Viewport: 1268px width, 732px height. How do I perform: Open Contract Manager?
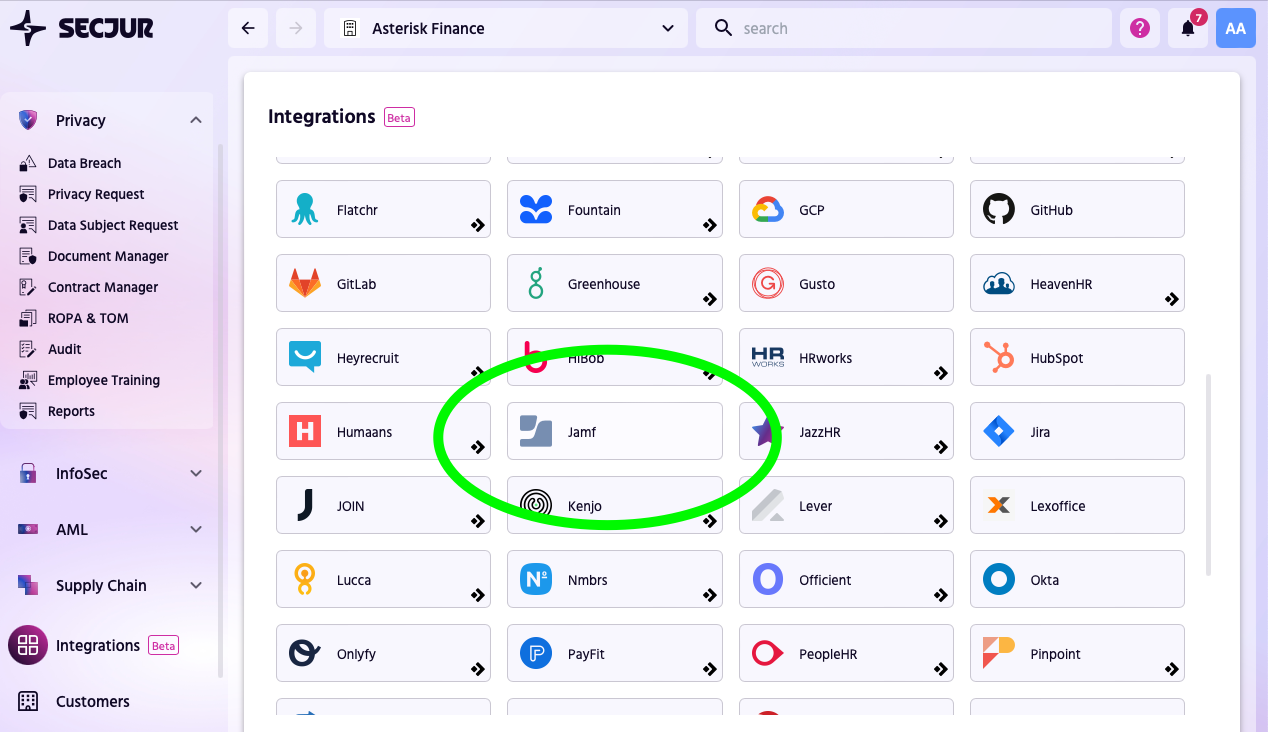[x=103, y=287]
